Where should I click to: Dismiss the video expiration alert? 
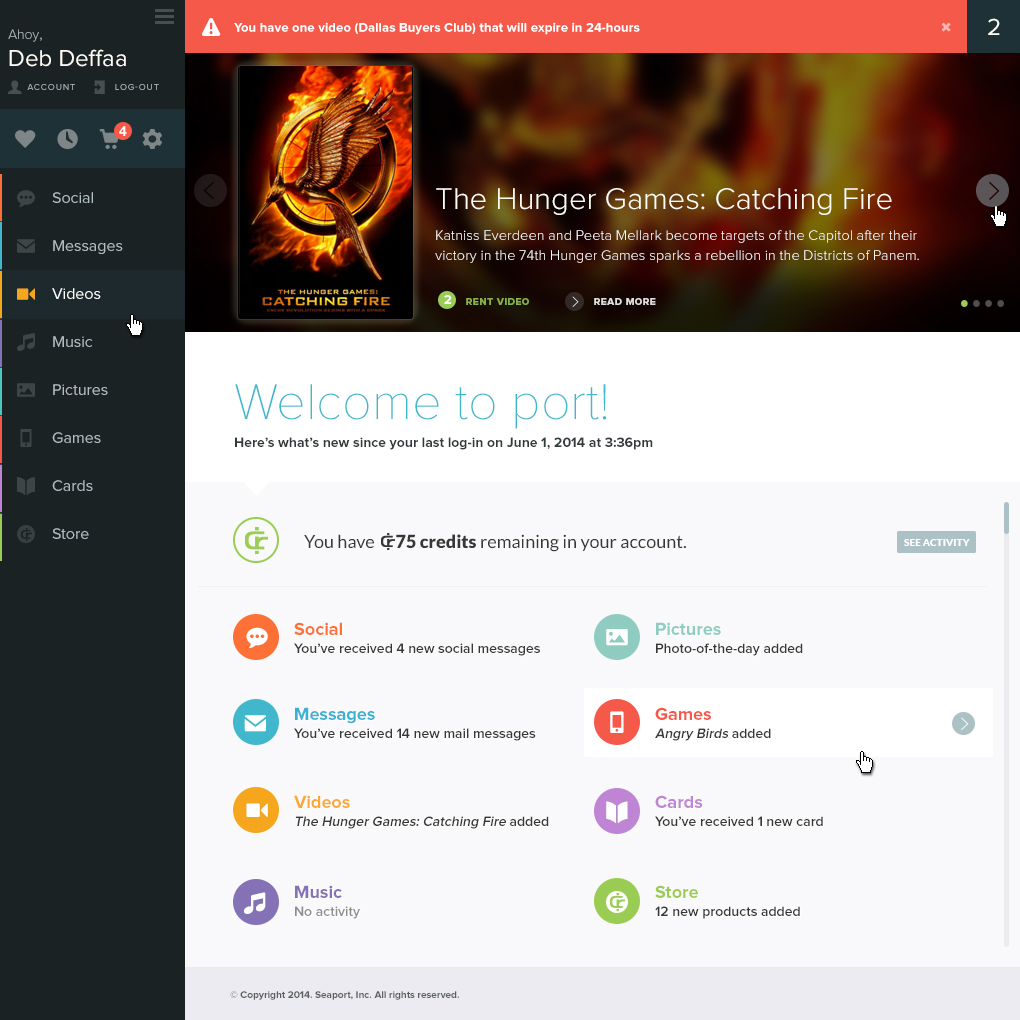(x=946, y=27)
